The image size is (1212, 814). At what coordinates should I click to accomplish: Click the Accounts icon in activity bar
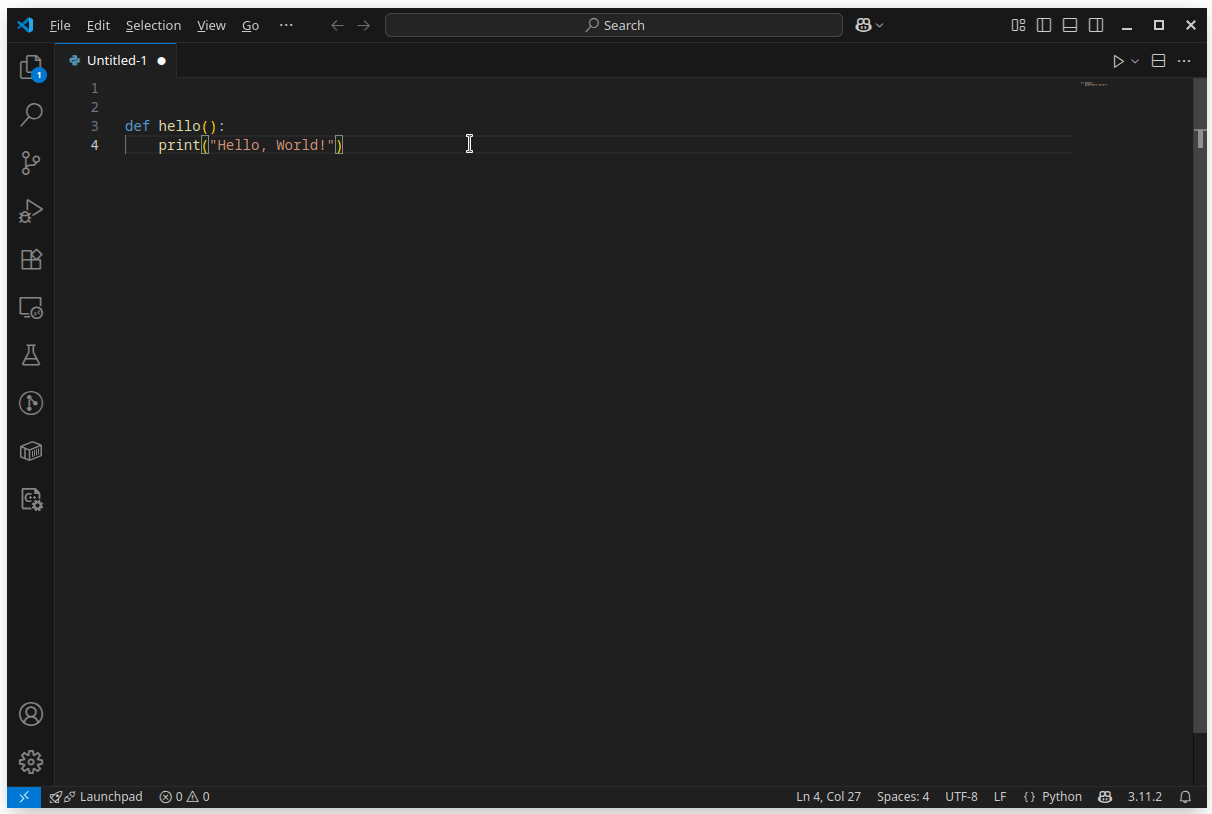[x=31, y=714]
